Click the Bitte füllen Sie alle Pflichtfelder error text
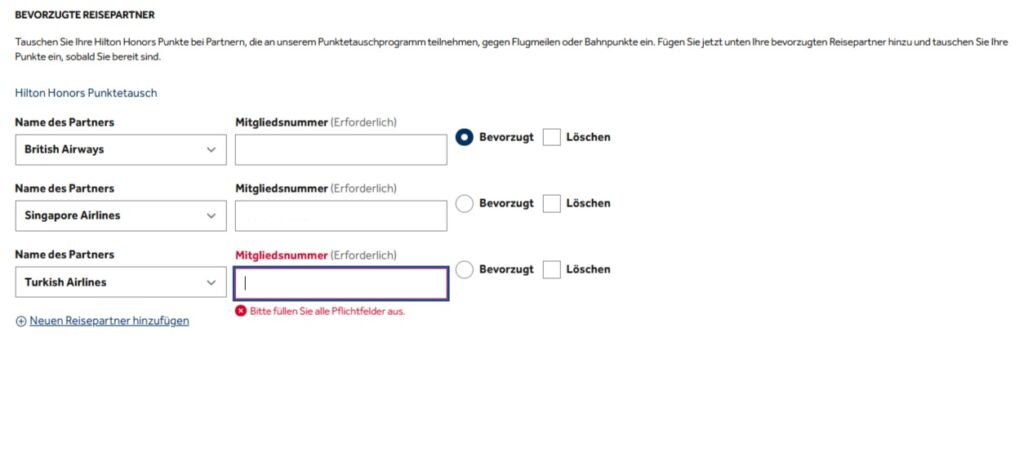The height and width of the screenshot is (470, 1024). (327, 311)
